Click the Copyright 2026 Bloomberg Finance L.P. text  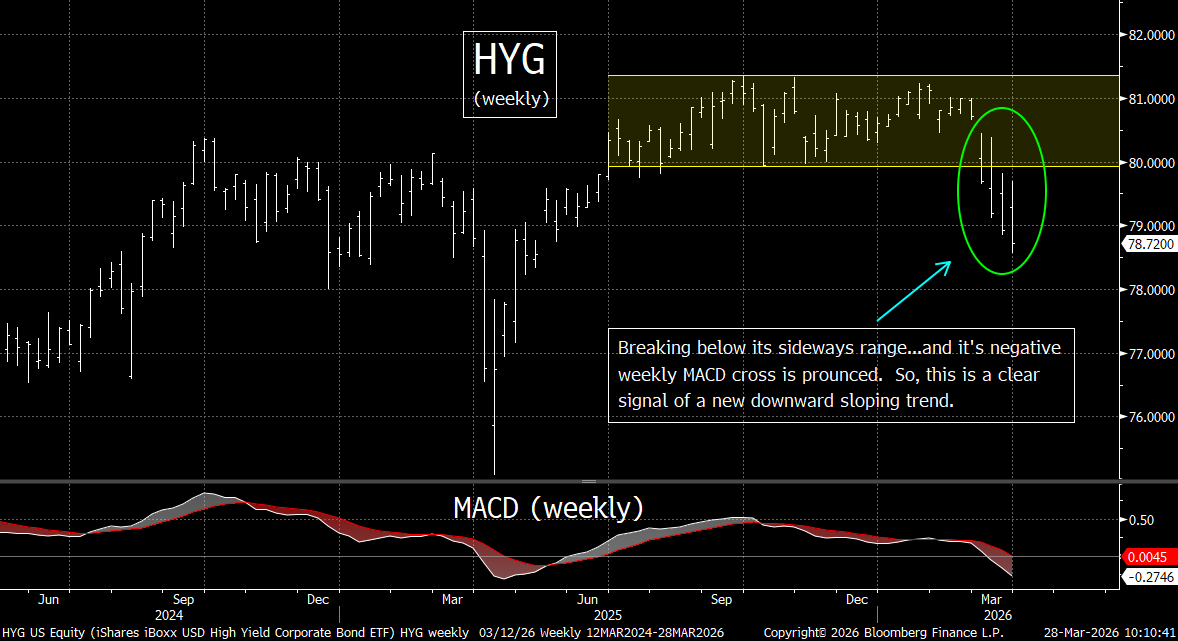(x=884, y=633)
